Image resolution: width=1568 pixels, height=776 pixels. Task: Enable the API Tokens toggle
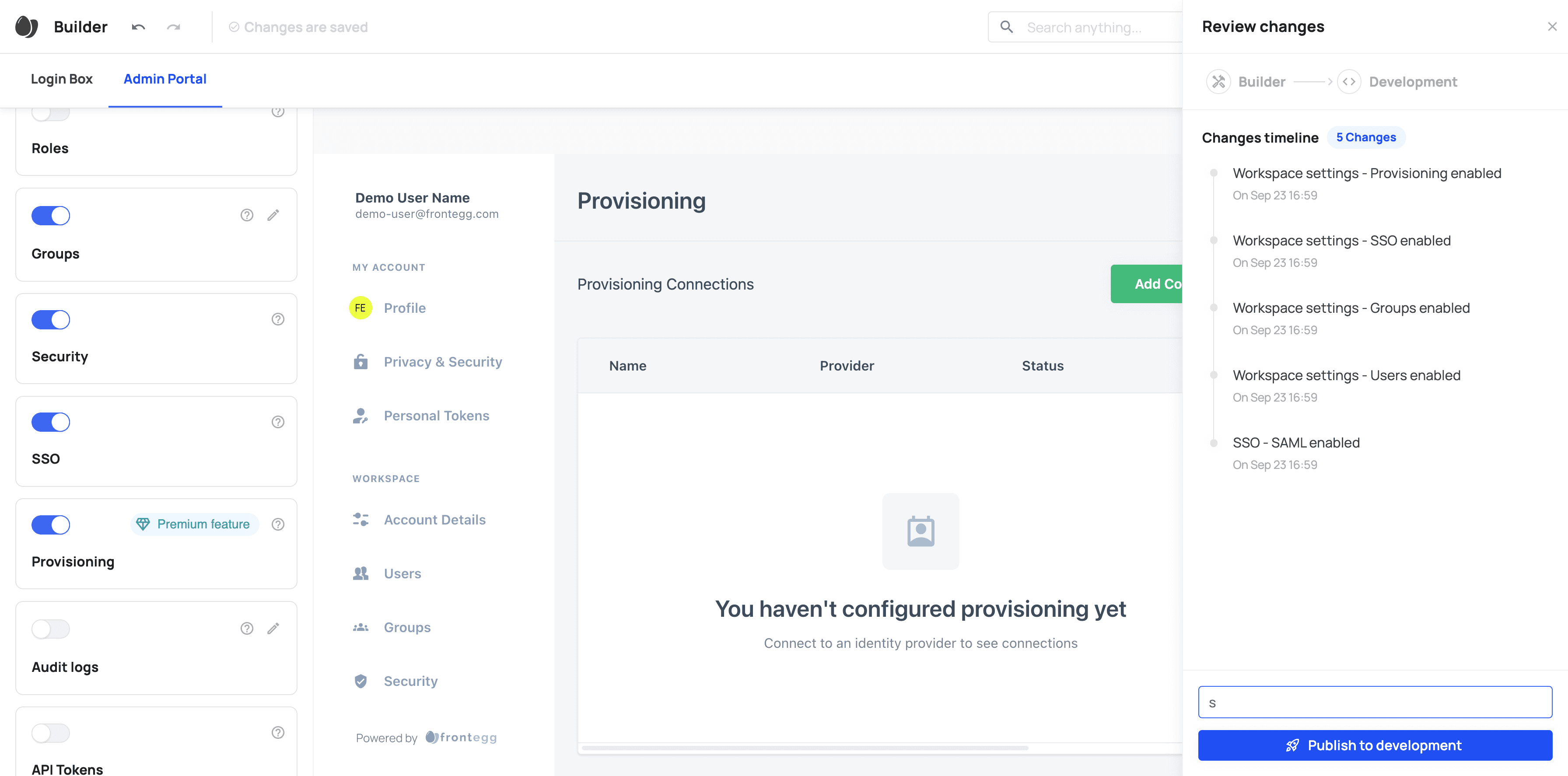tap(50, 733)
